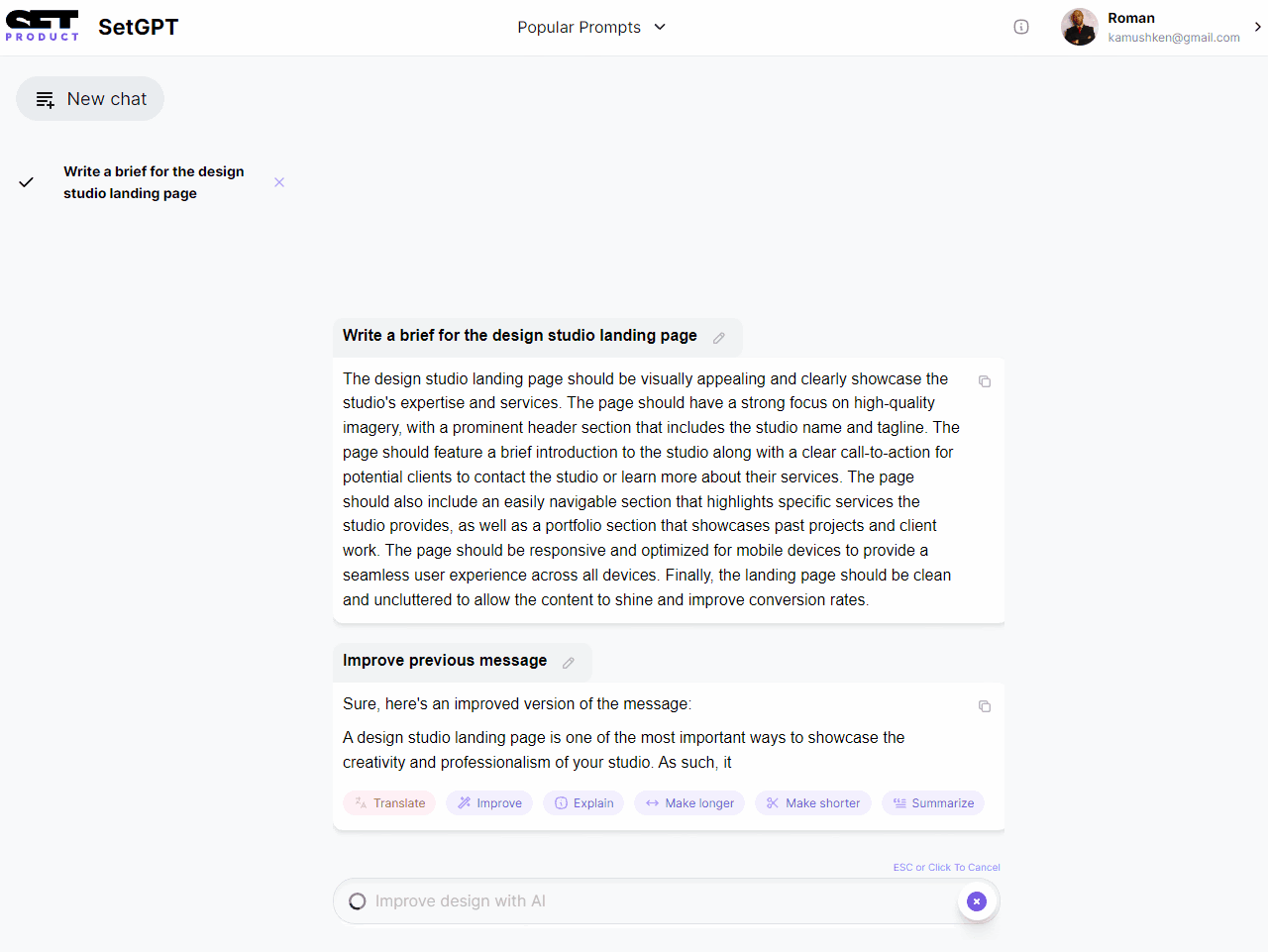1268x952 pixels.
Task: Click the Summarize action chip
Action: pyautogui.click(x=933, y=803)
